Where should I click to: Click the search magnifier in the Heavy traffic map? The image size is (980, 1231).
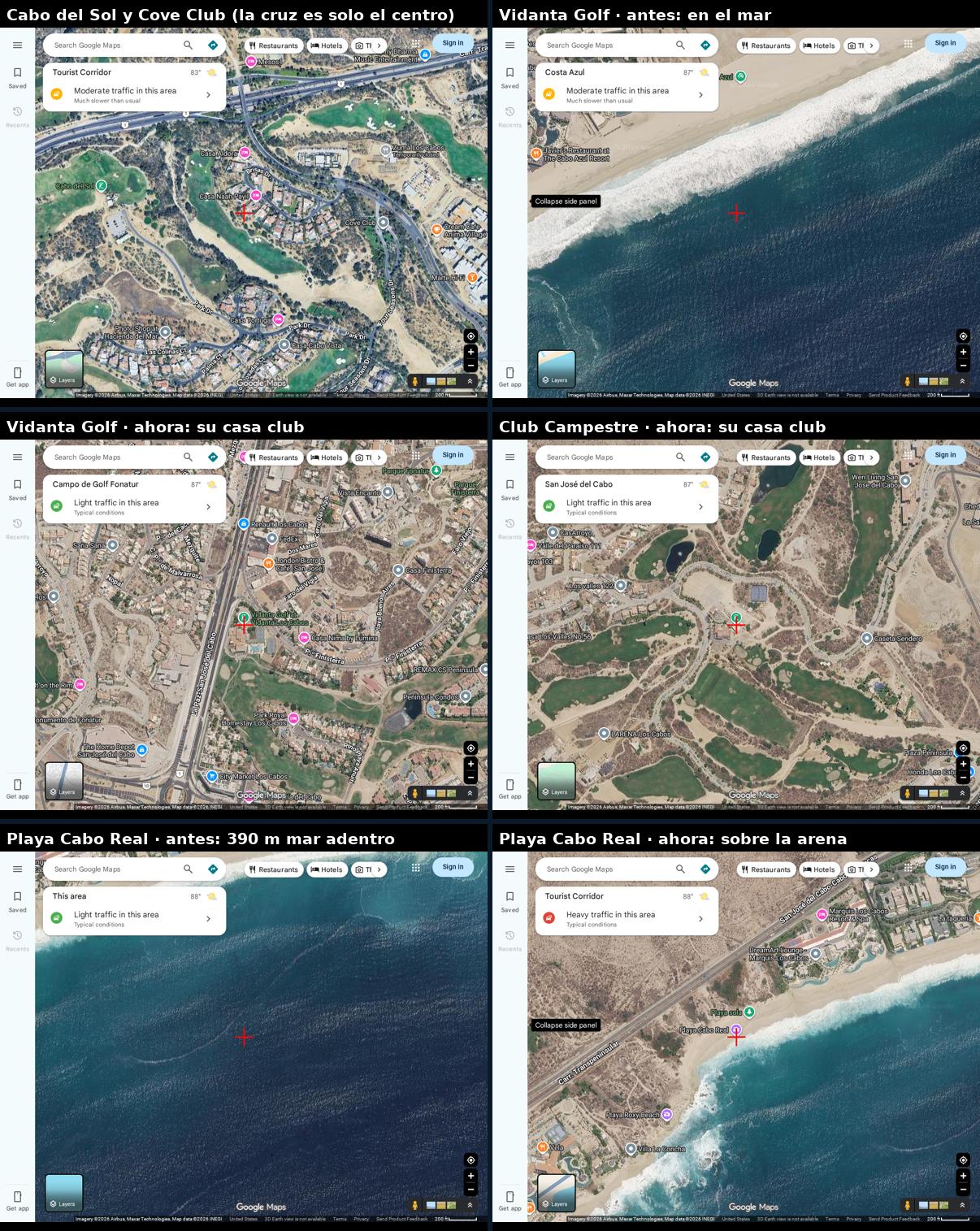point(680,869)
